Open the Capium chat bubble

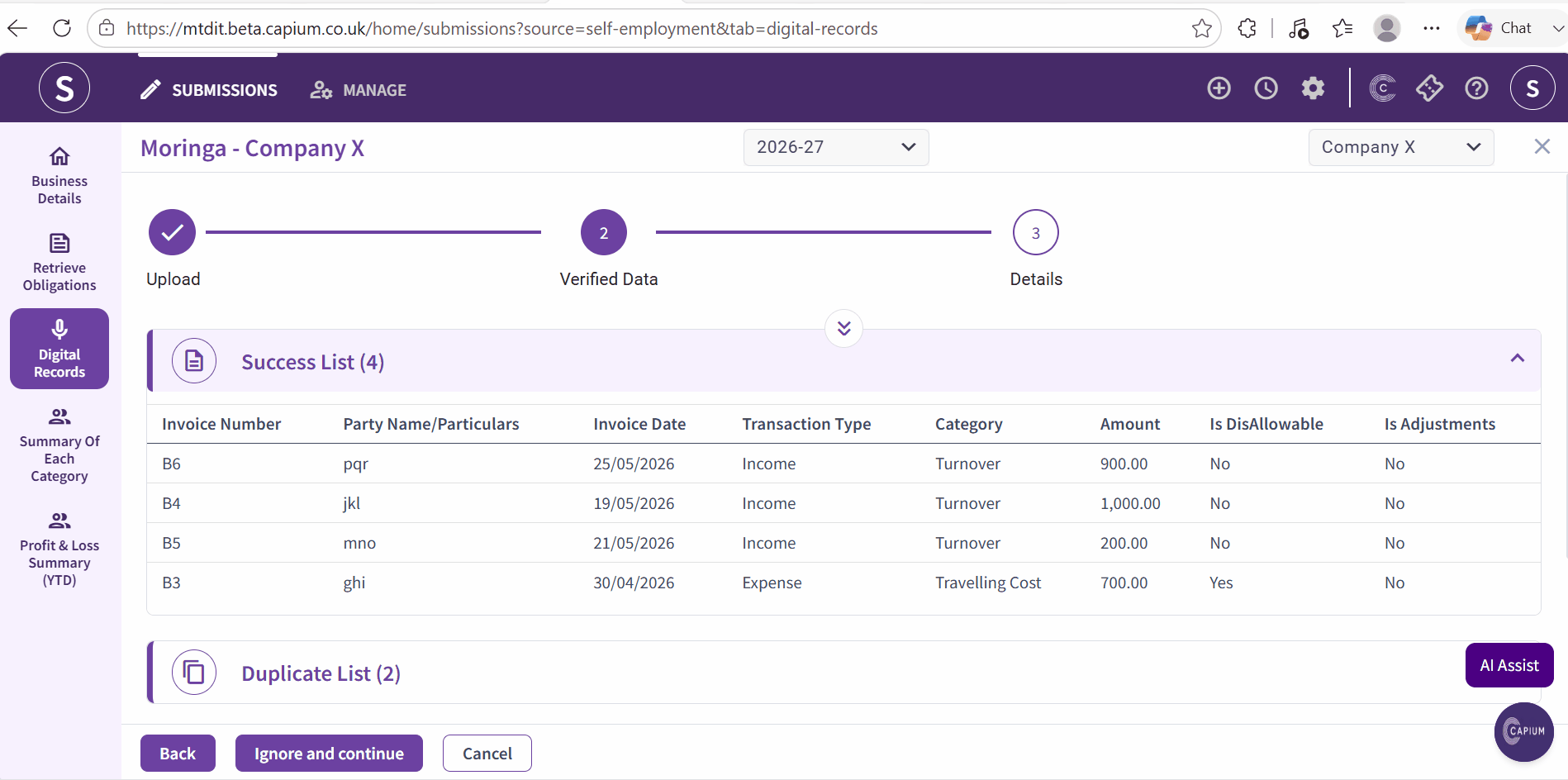pyautogui.click(x=1524, y=731)
